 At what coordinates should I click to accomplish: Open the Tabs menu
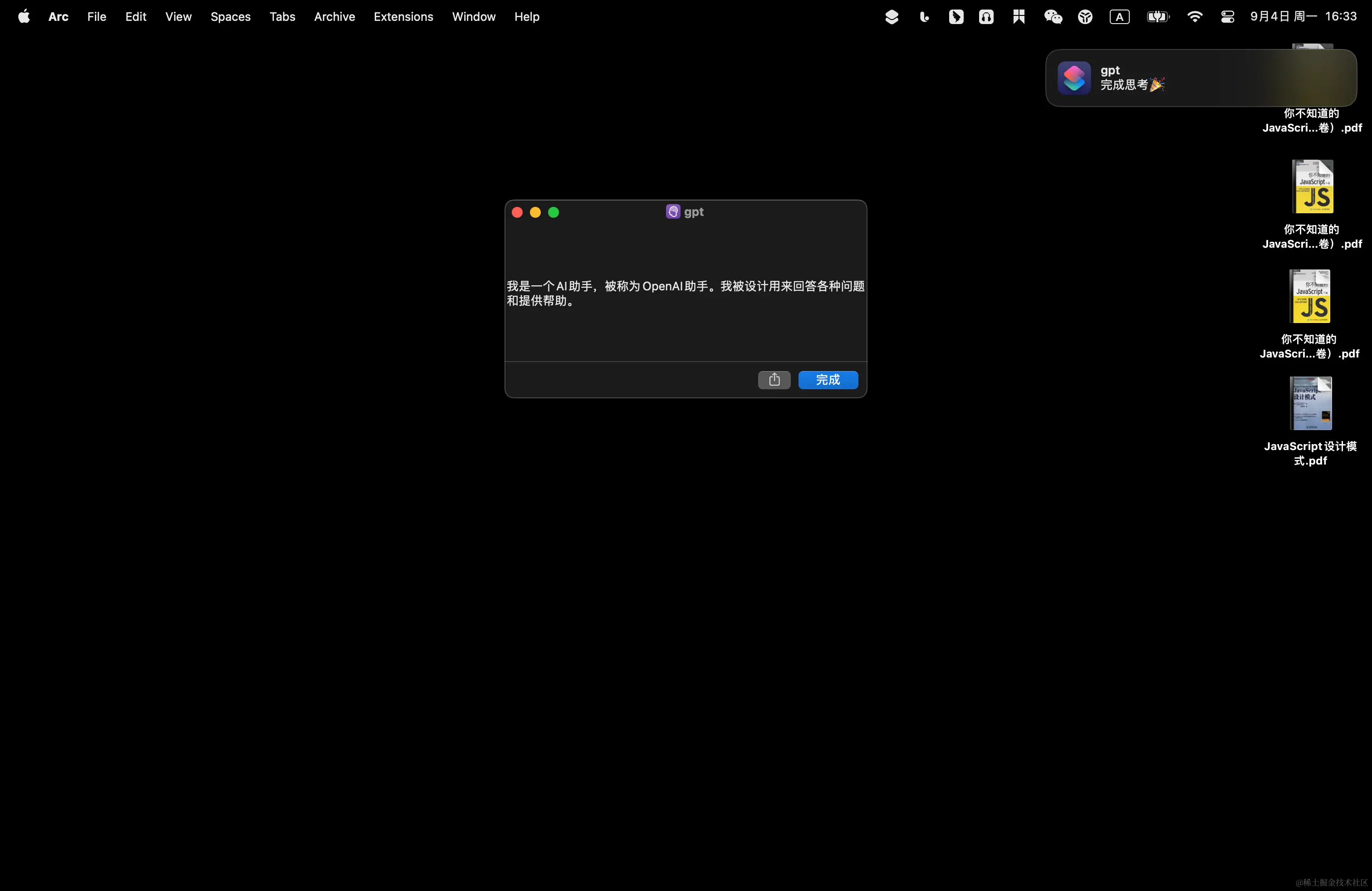(282, 17)
